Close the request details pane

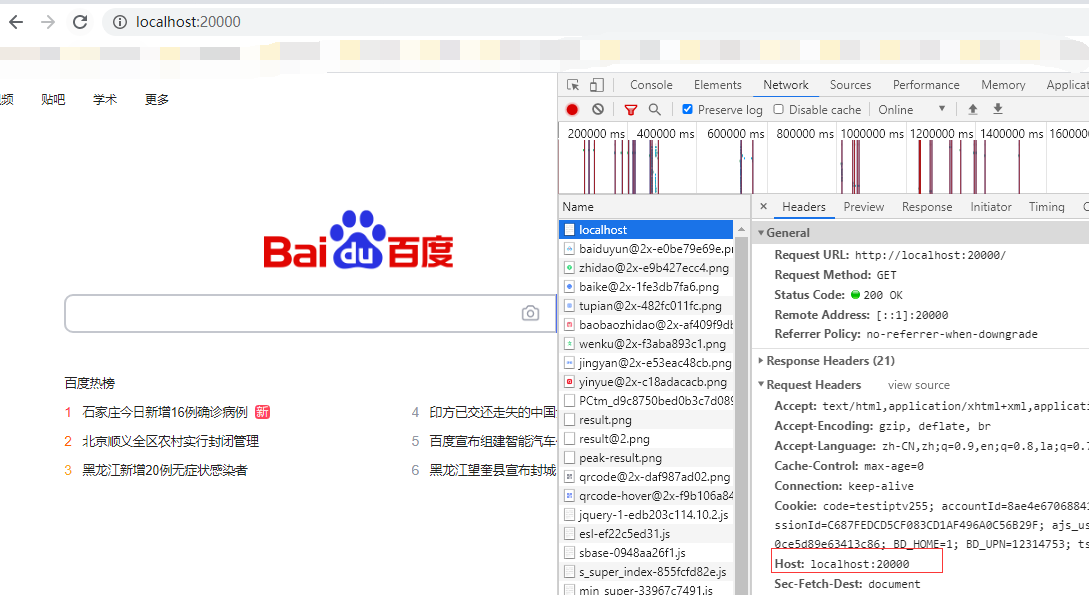[x=763, y=206]
